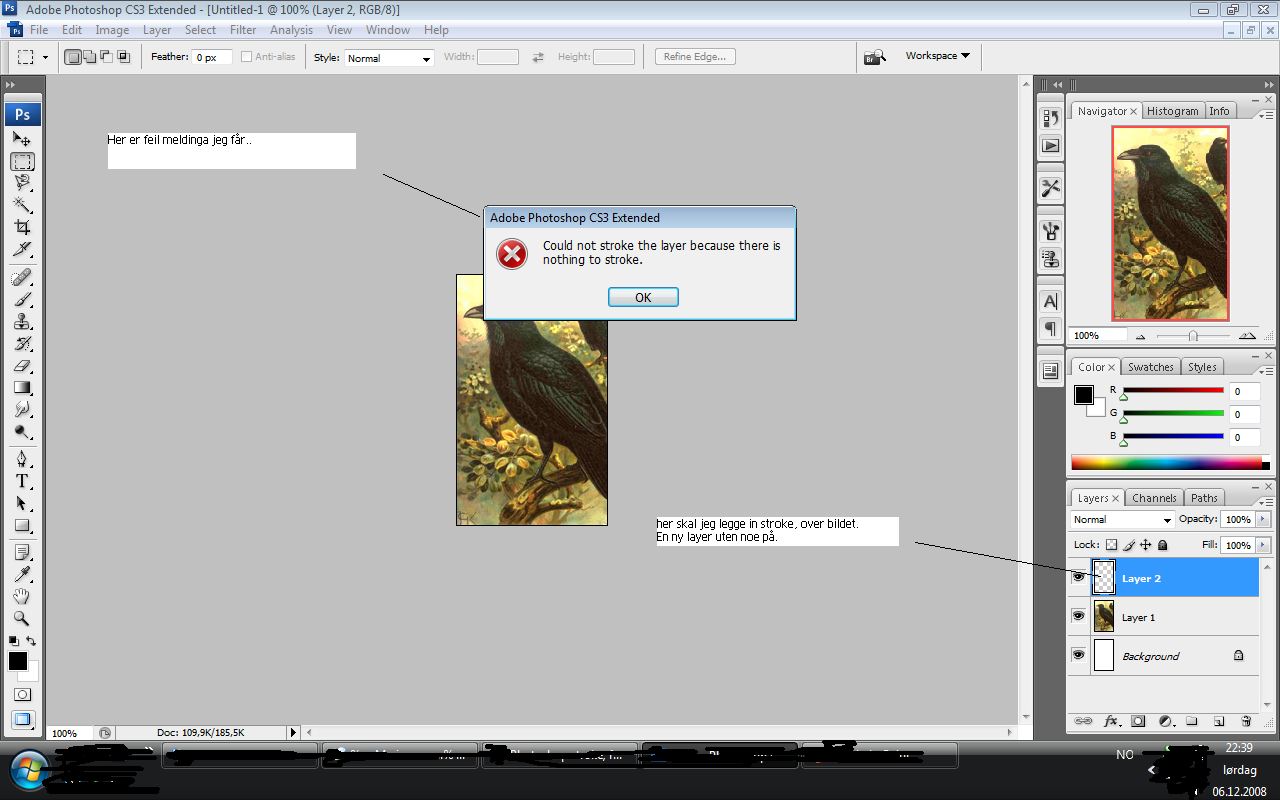Select the Gradient tool

point(22,387)
